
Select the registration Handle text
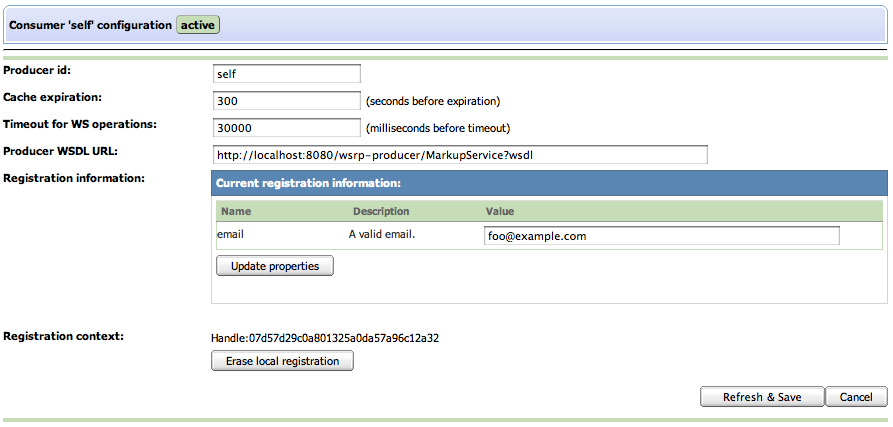(325, 338)
